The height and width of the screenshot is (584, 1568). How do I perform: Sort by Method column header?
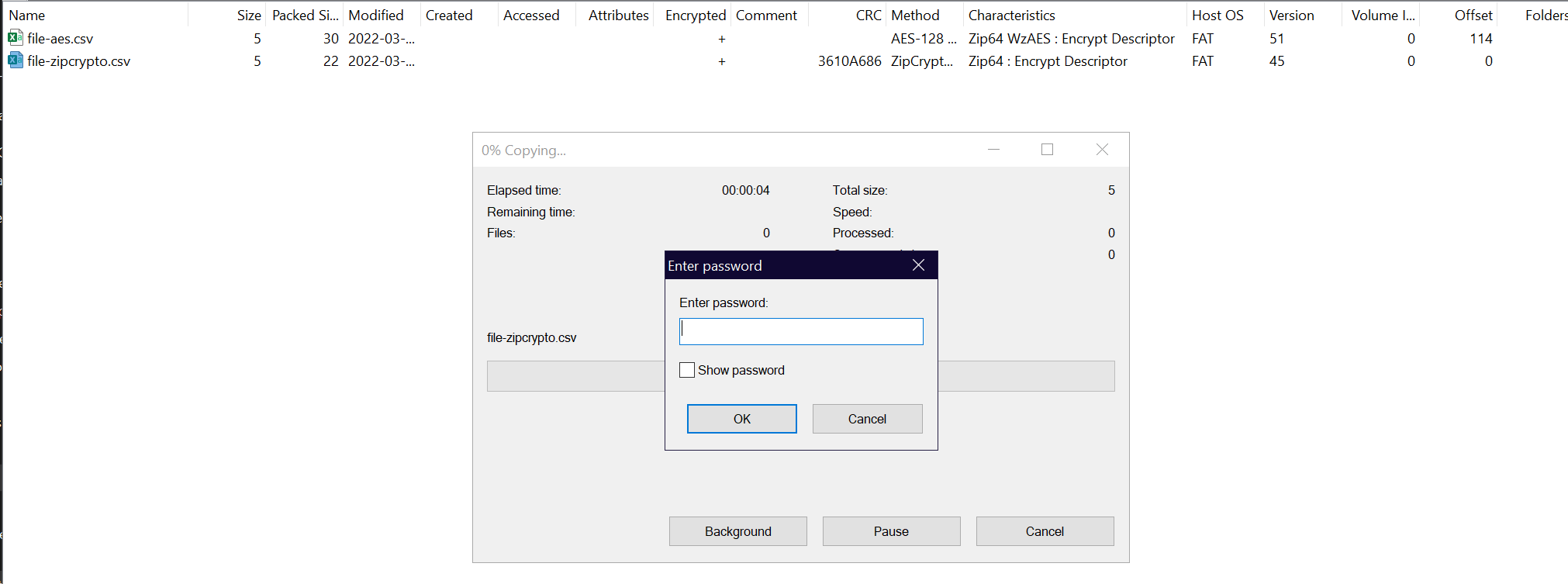[x=915, y=16]
